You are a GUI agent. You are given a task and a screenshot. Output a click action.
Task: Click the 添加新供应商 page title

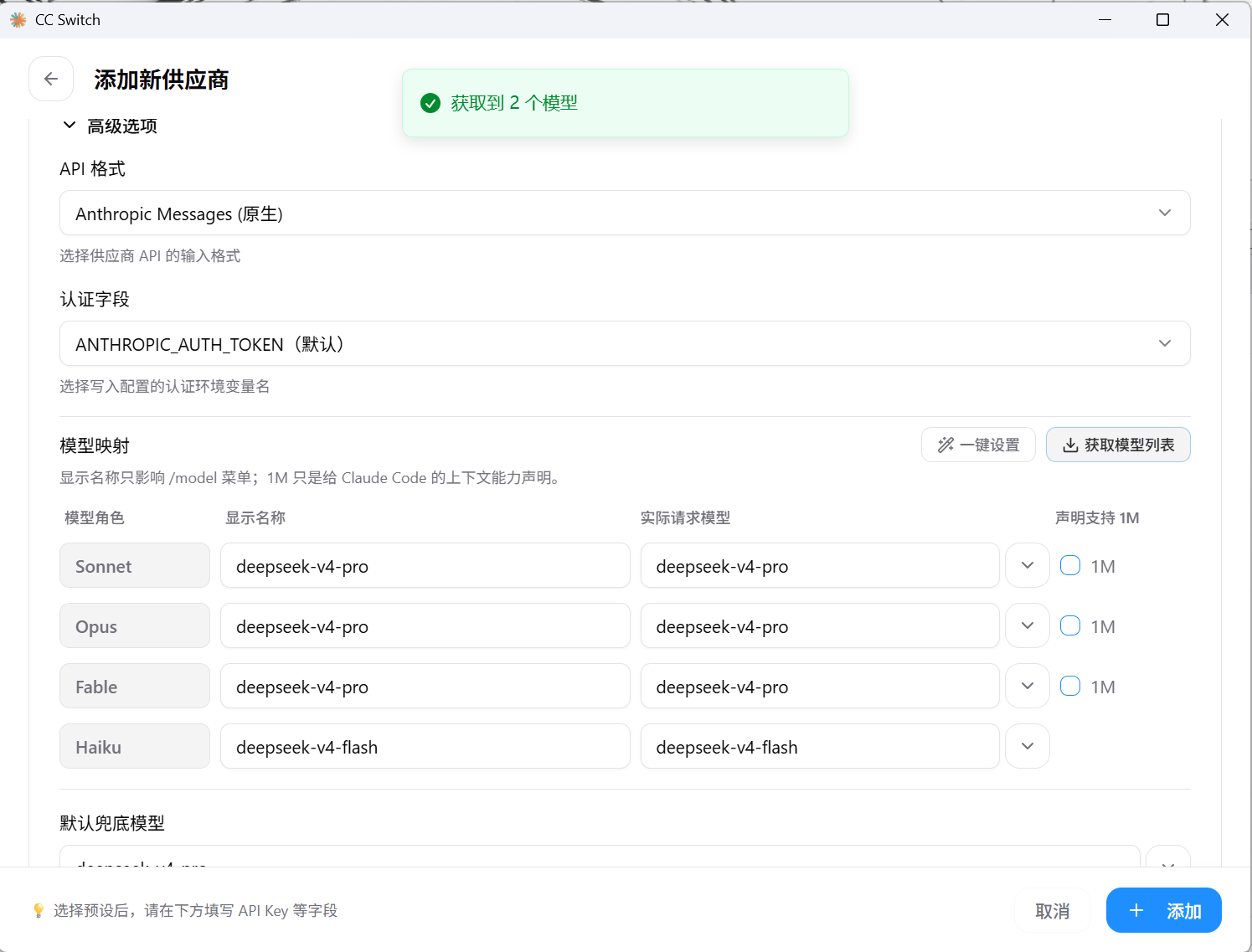pos(162,80)
